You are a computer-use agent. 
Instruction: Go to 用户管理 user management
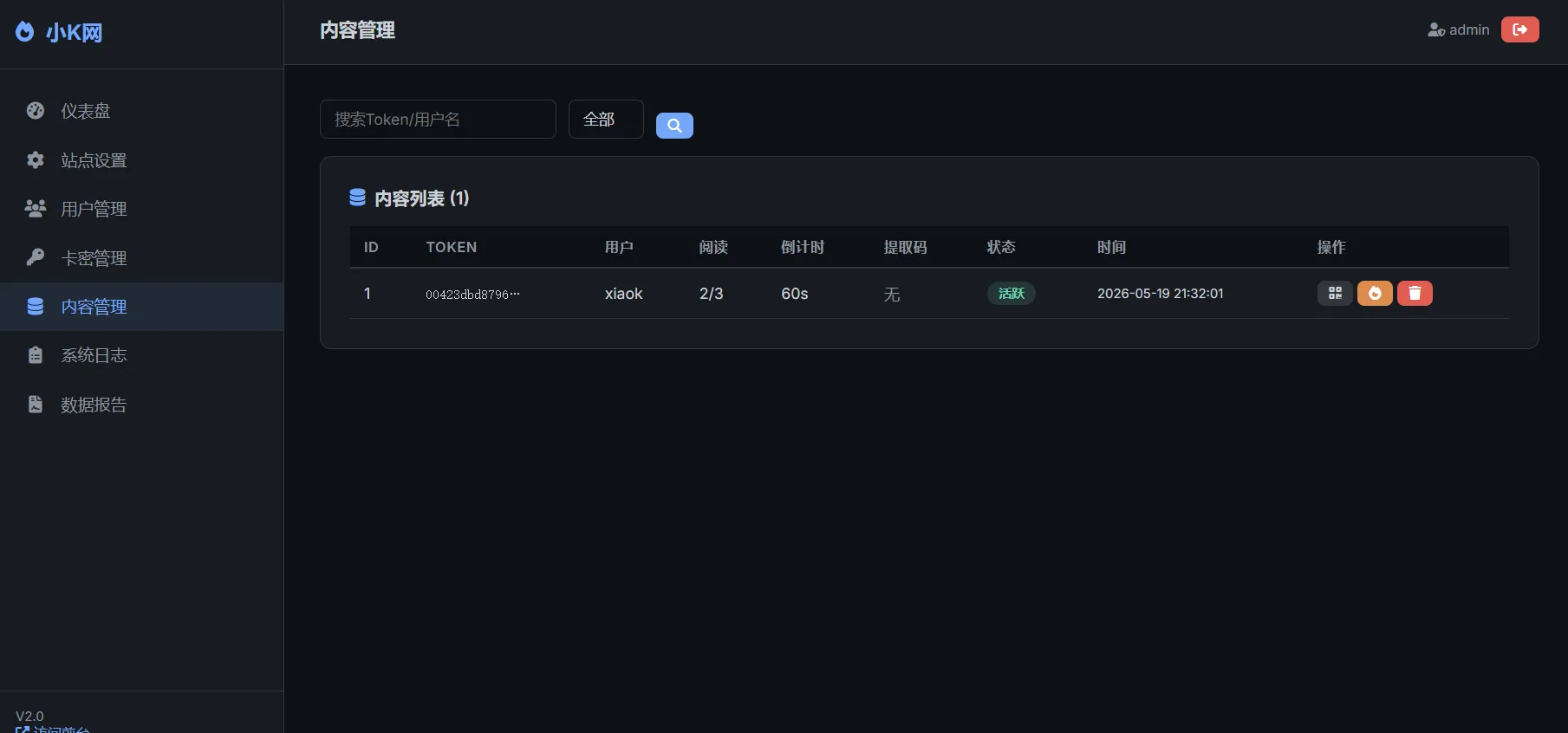pyautogui.click(x=141, y=209)
